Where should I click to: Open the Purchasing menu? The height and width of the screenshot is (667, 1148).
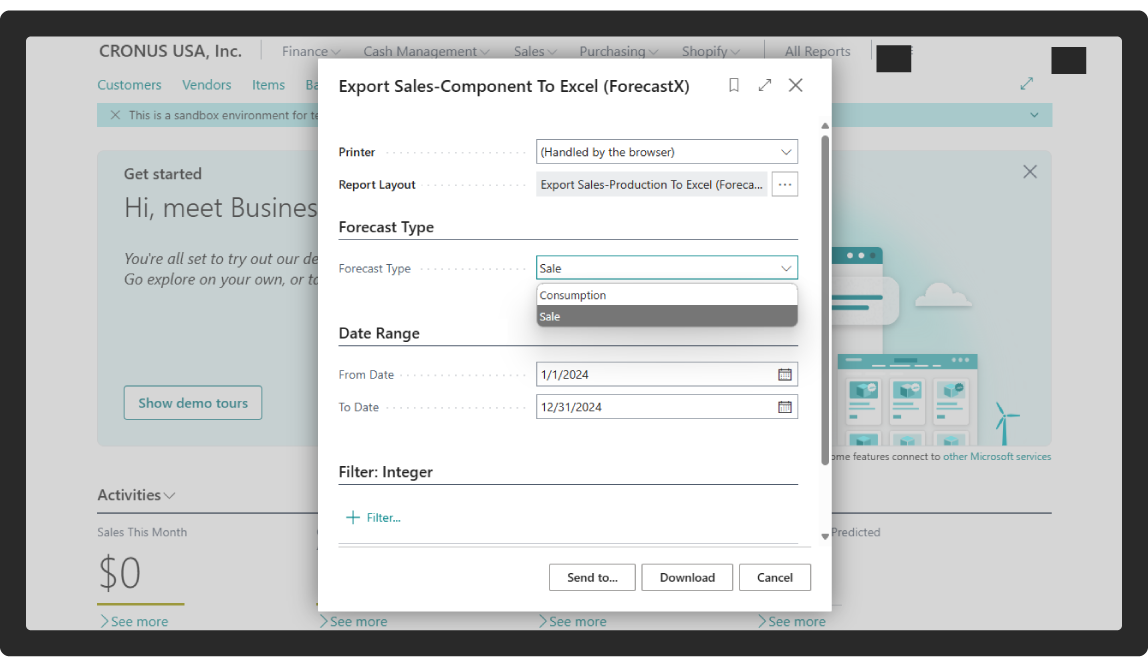click(x=619, y=51)
